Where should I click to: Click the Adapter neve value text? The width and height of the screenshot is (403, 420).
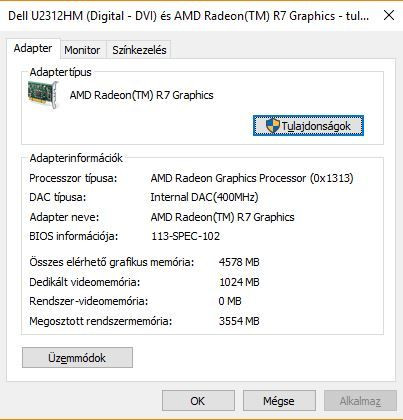[222, 217]
